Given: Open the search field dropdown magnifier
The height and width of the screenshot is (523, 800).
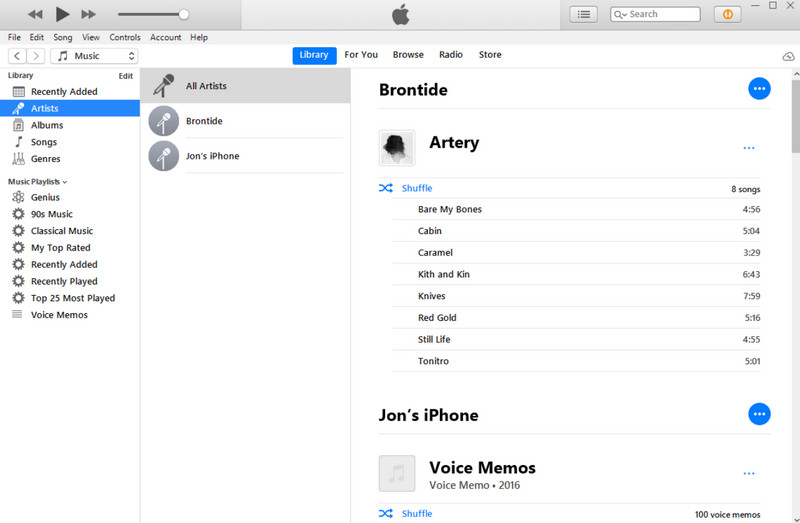Looking at the screenshot, I should pyautogui.click(x=621, y=14).
